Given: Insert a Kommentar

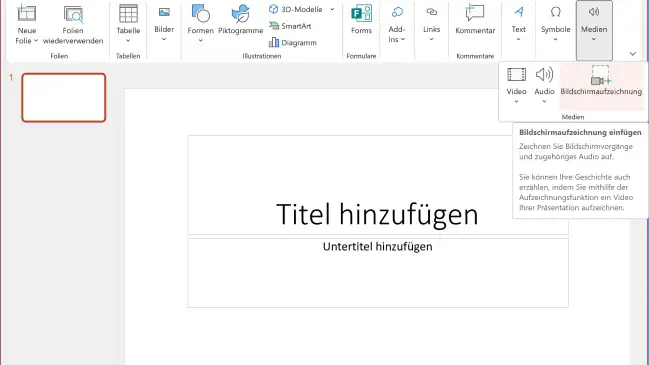Looking at the screenshot, I should (475, 19).
